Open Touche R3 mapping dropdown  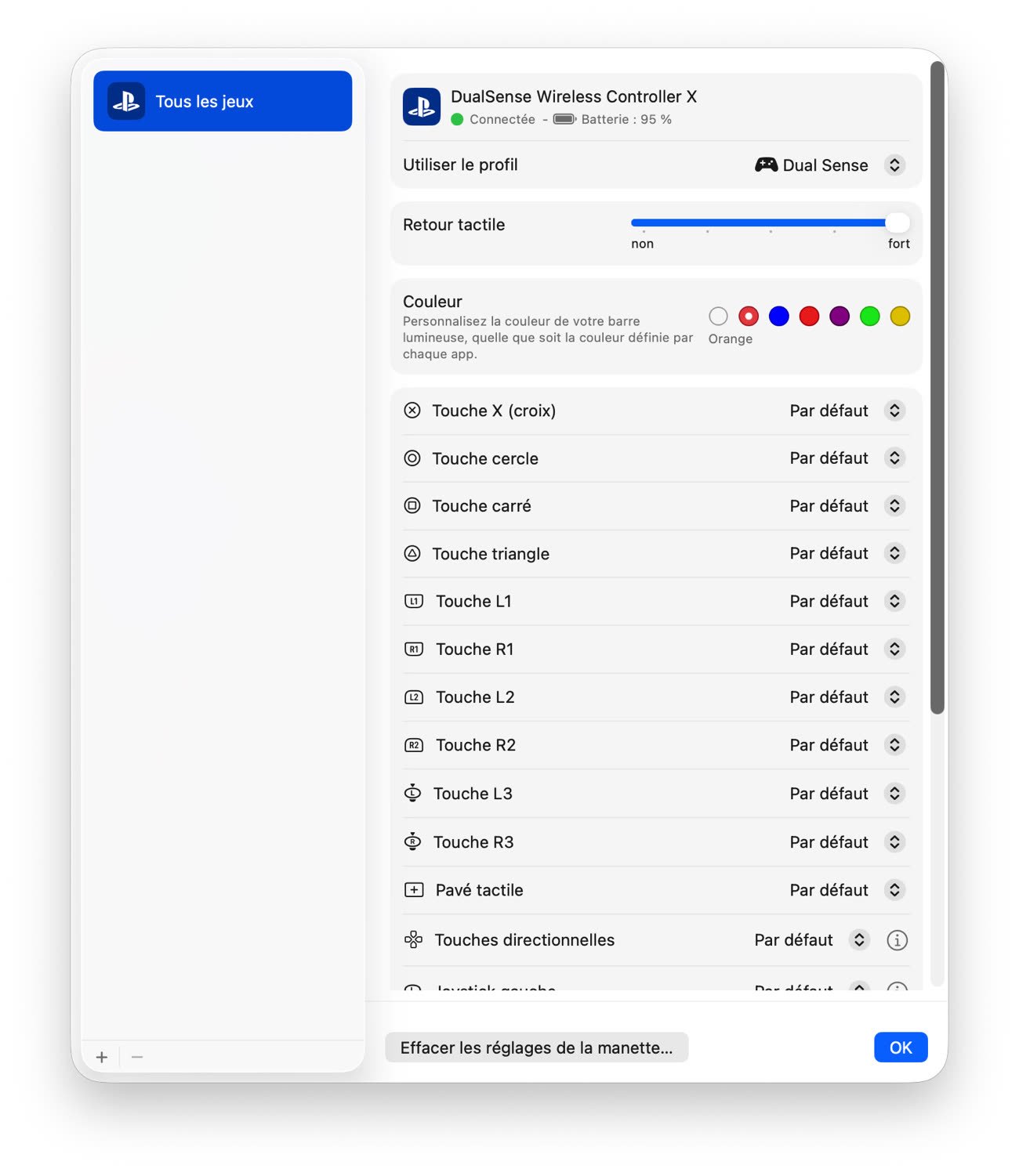[894, 841]
